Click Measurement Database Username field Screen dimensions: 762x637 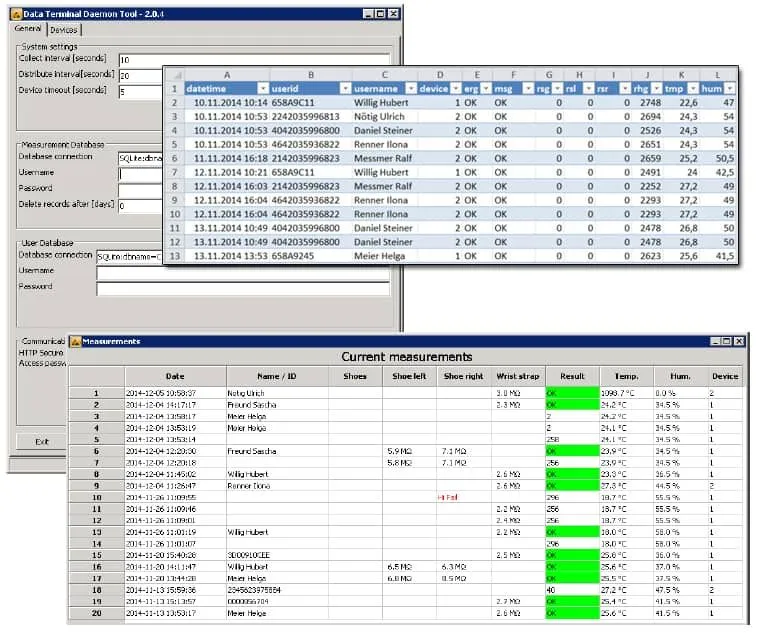click(140, 174)
